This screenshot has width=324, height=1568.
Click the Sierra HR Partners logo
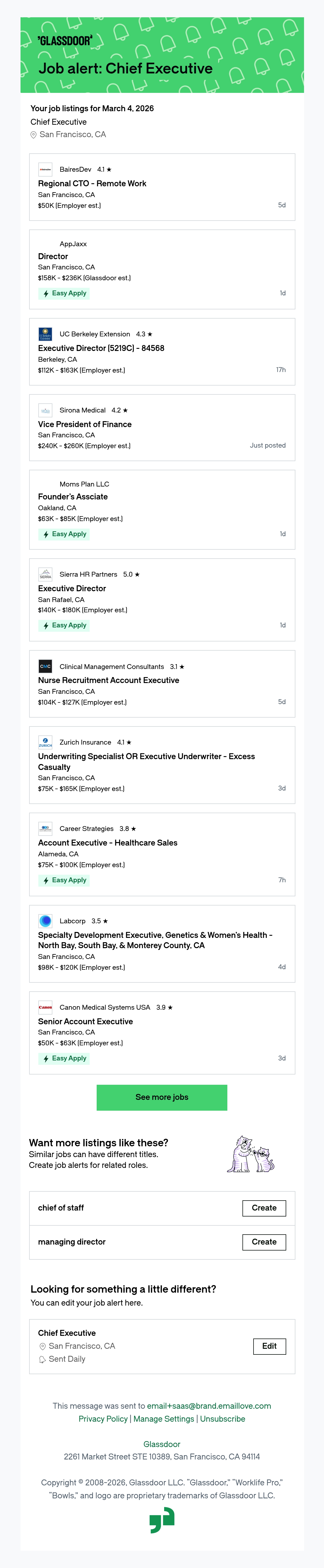pos(45,575)
